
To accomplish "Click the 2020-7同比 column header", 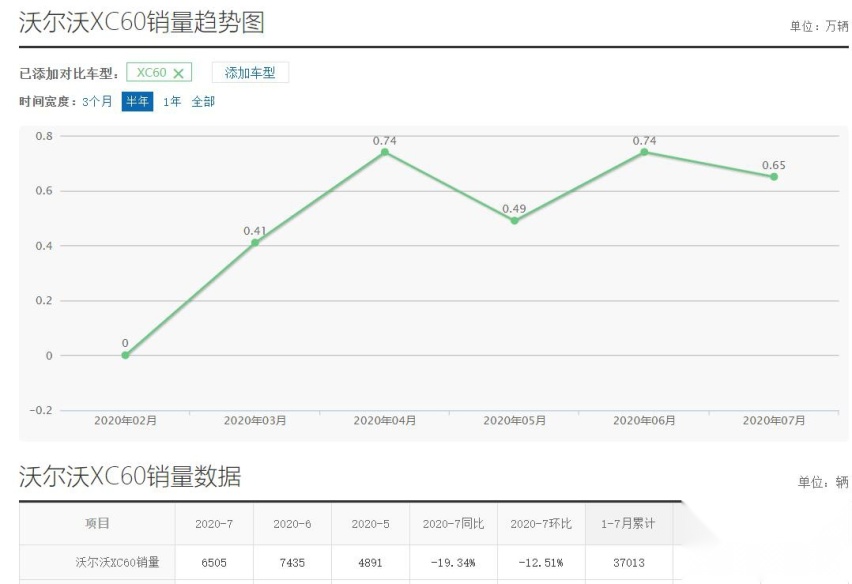I will (453, 524).
